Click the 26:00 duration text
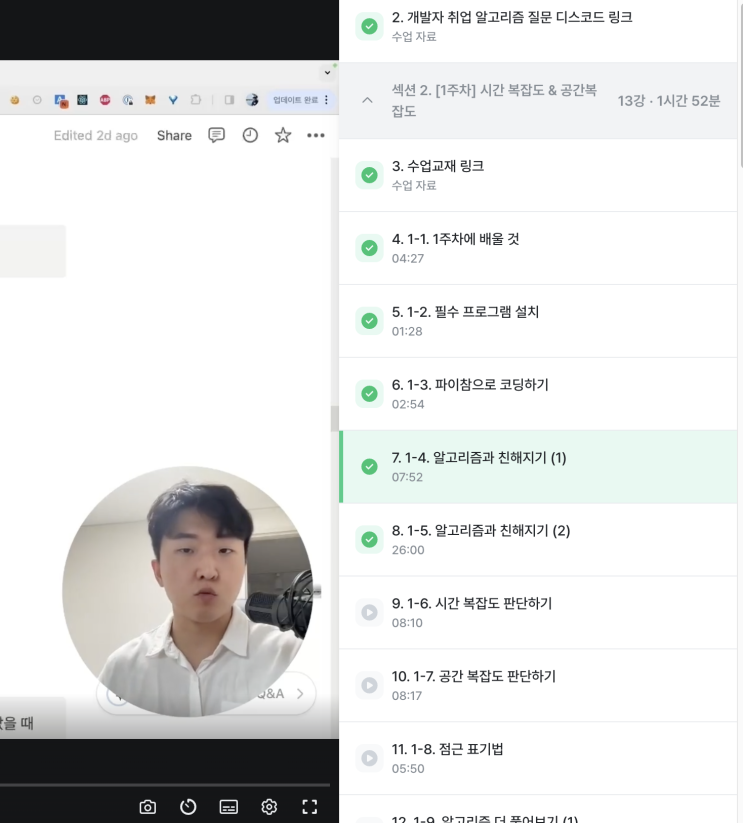743x823 pixels. (408, 550)
